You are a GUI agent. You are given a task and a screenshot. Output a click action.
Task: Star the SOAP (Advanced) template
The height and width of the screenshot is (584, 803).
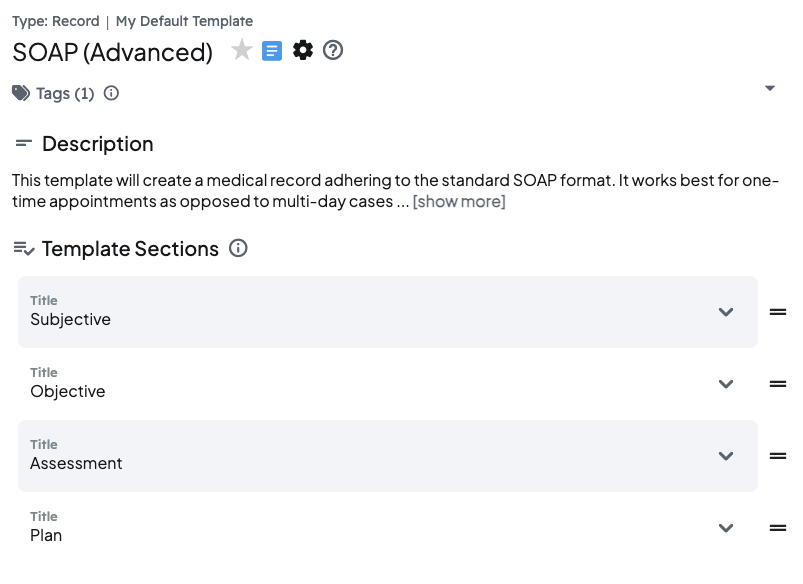pyautogui.click(x=241, y=51)
